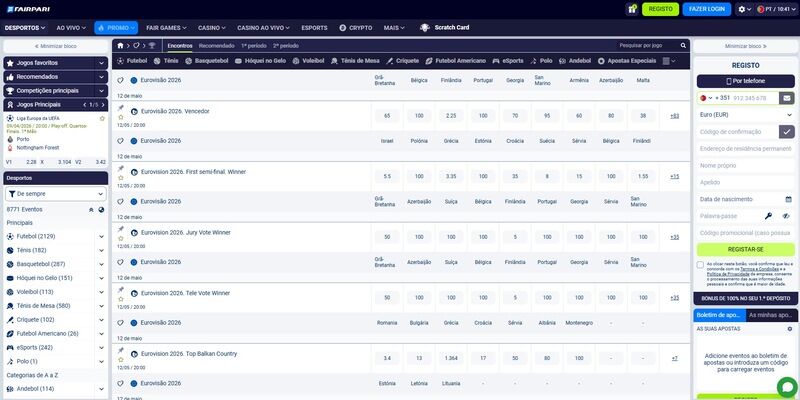Favorite the Eurovision 2026. Top Balkan Country star
Screen dimensions: 800x400
(121, 360)
